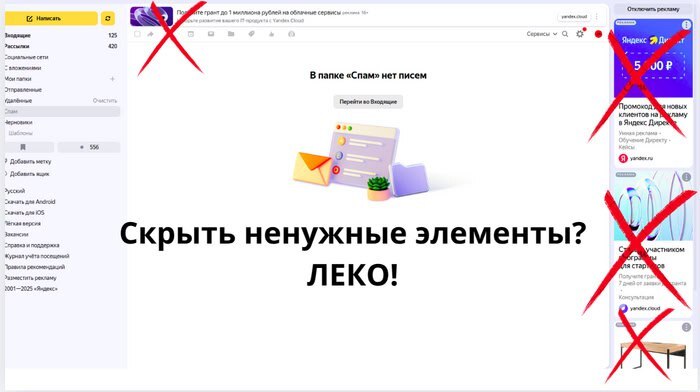Expand the Мои папки section
This screenshot has height=392, width=700.
18,79
